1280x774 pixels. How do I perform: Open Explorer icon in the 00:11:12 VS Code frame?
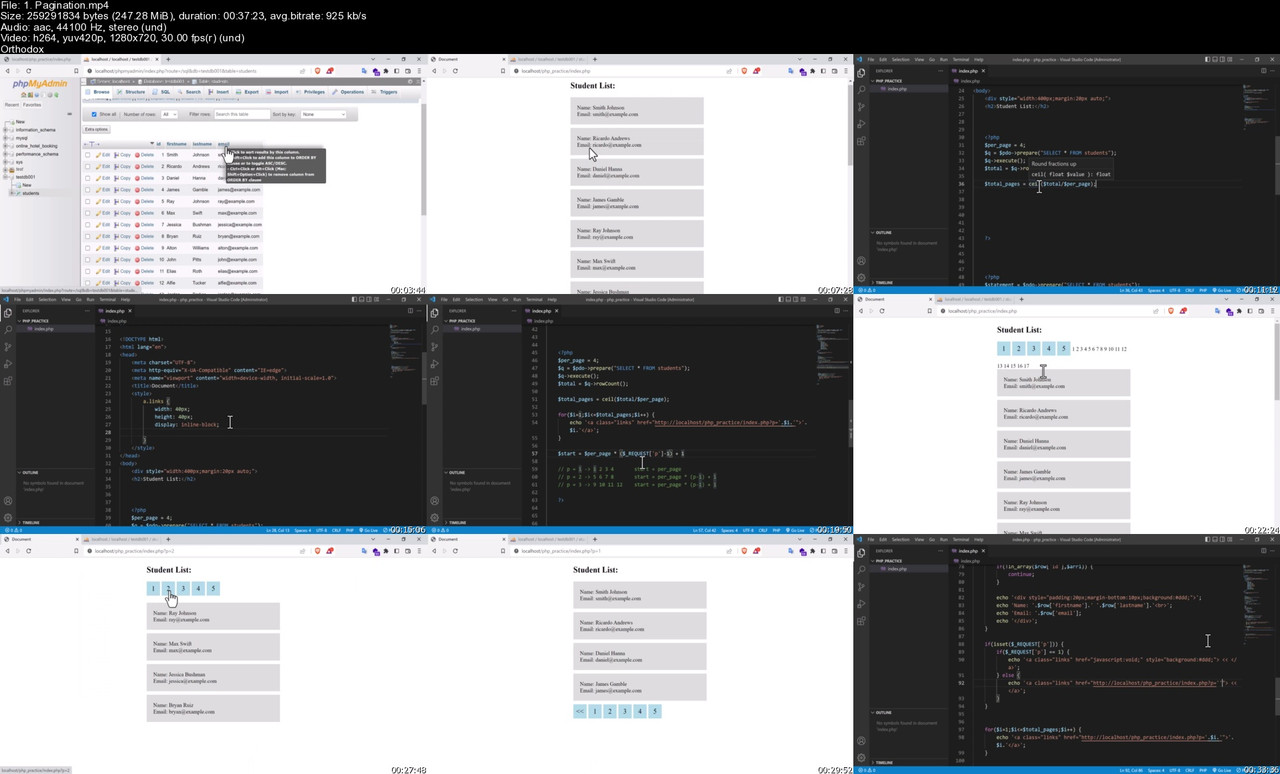coord(861,73)
